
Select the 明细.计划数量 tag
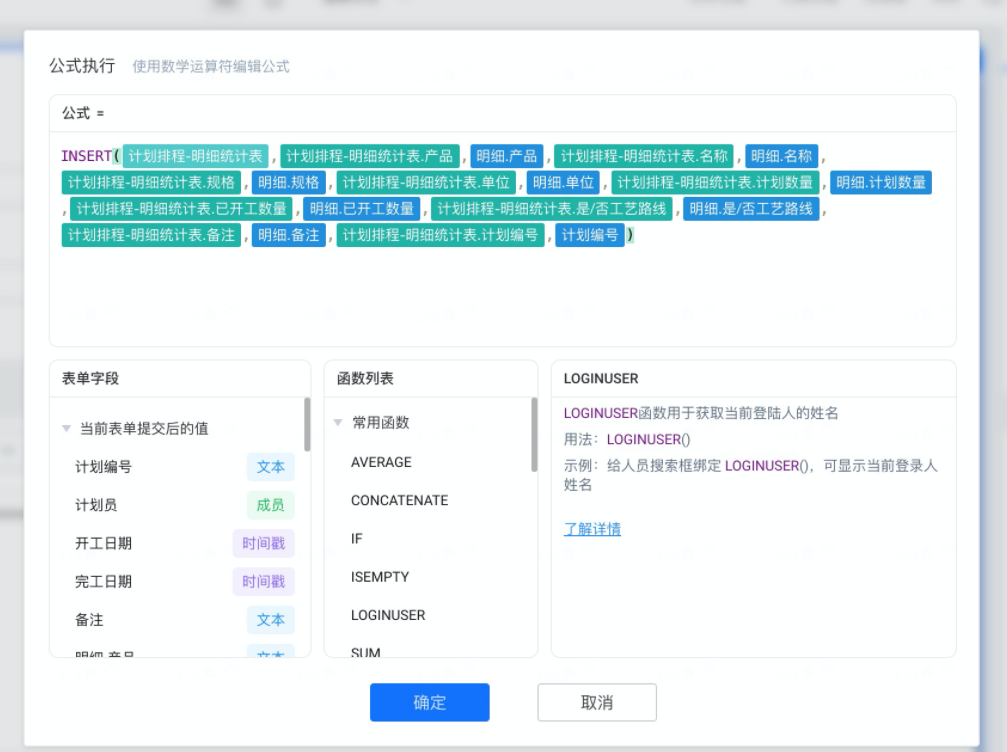pos(881,182)
